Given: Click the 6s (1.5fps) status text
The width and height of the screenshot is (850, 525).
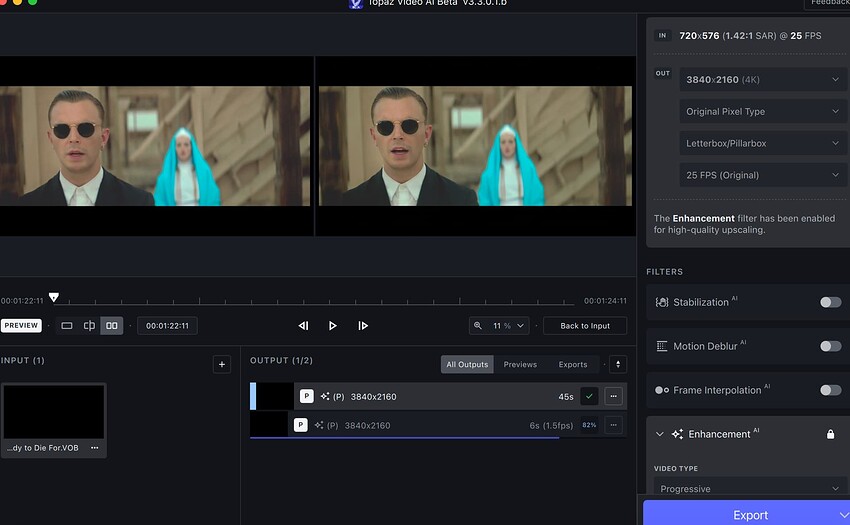Looking at the screenshot, I should pyautogui.click(x=551, y=426).
